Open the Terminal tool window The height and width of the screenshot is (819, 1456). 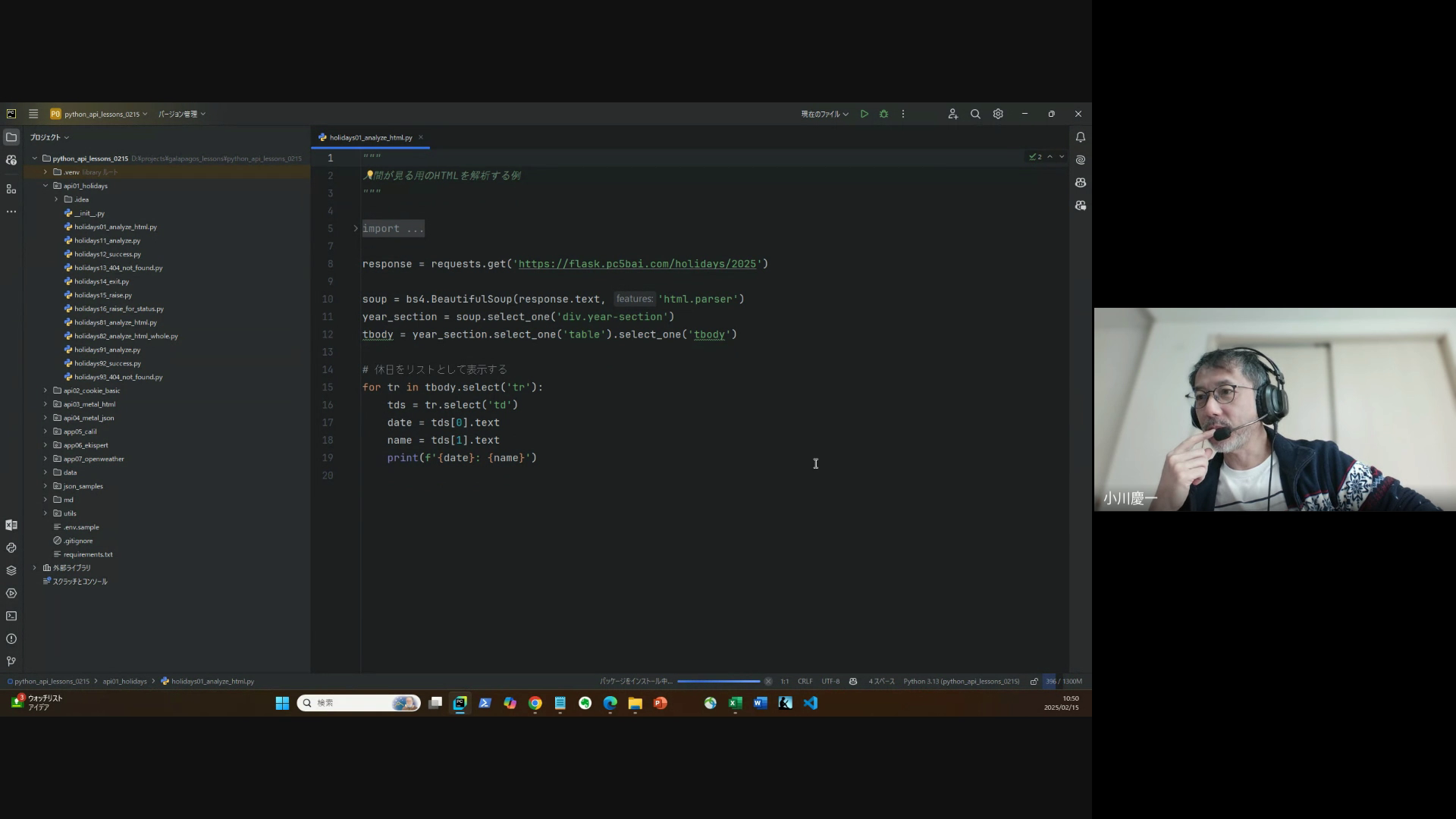(x=11, y=616)
